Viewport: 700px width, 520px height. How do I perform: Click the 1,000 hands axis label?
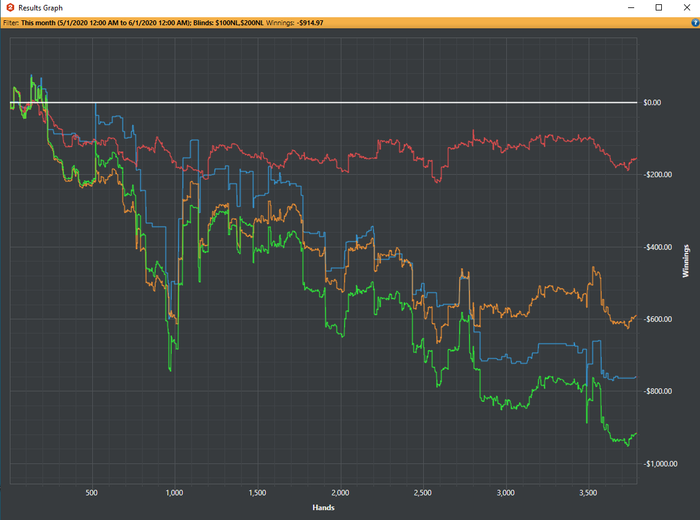174,493
